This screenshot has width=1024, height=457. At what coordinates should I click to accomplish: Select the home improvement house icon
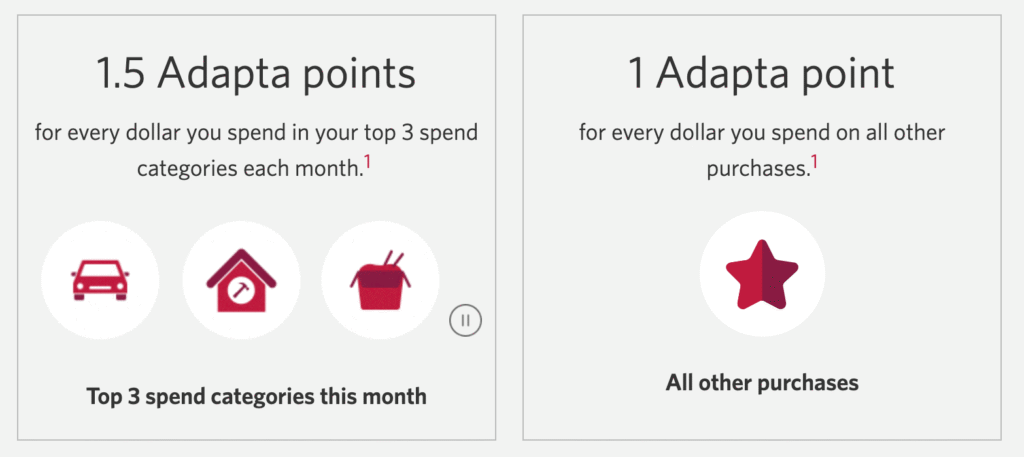click(x=241, y=280)
